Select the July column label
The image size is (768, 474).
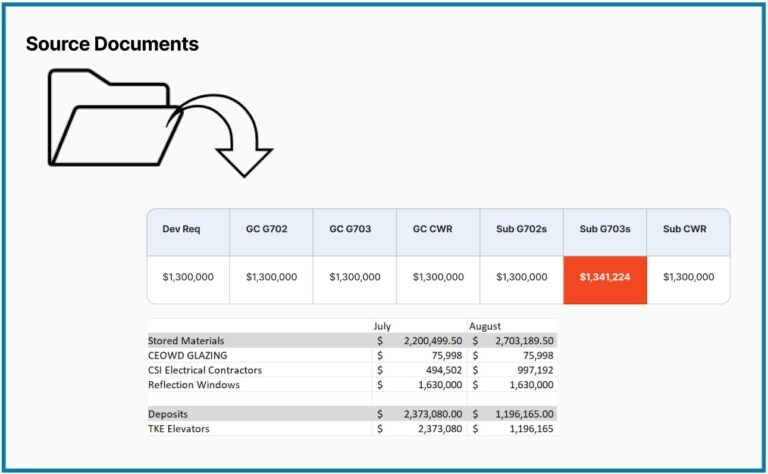pyautogui.click(x=382, y=326)
